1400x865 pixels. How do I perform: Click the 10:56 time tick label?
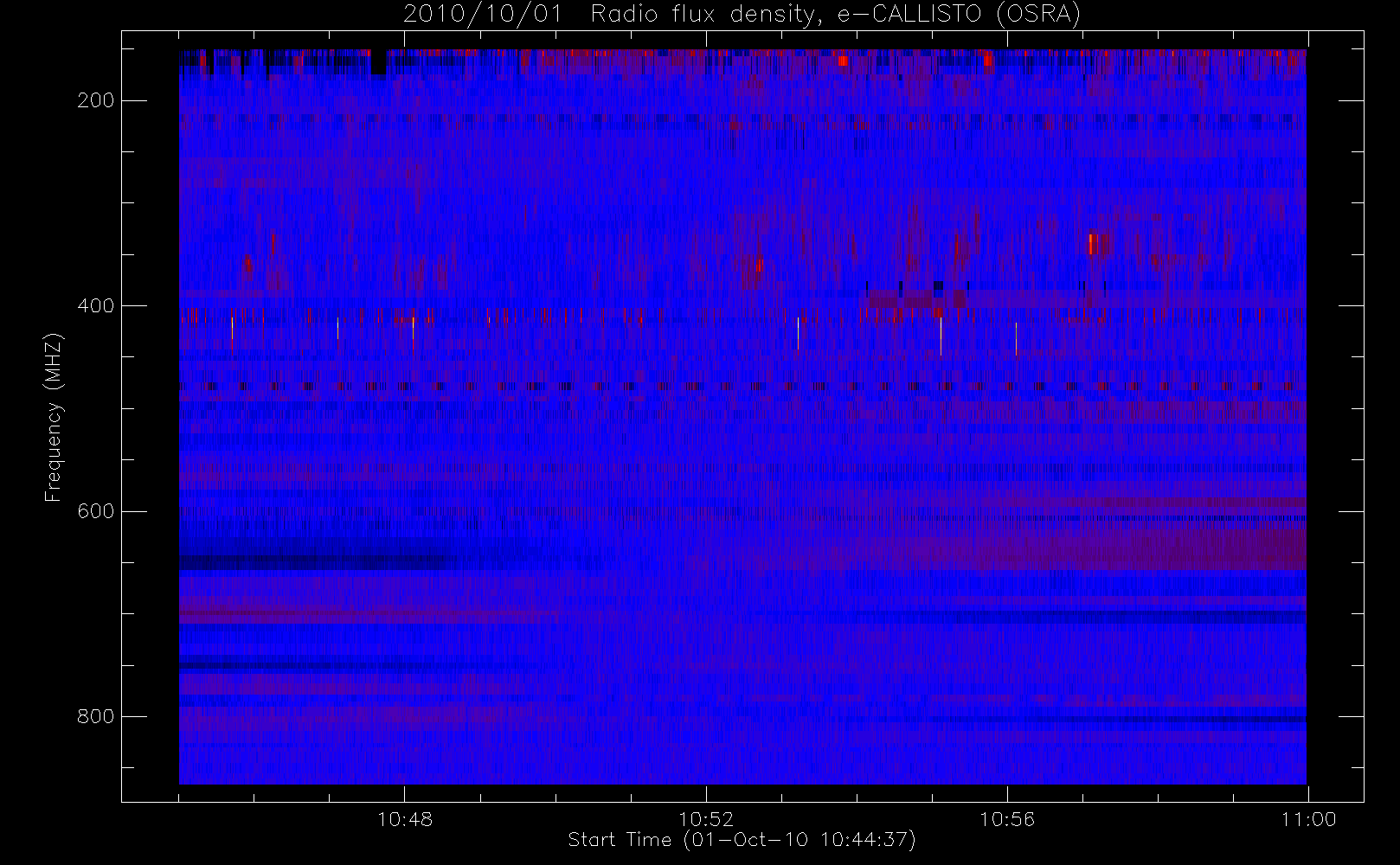click(1007, 819)
